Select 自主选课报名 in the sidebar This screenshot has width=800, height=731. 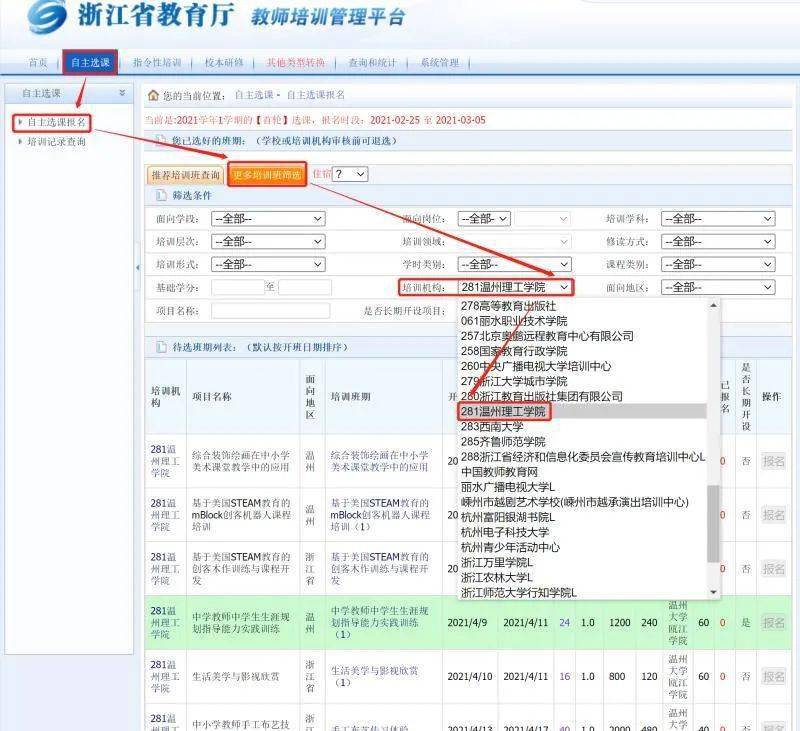coord(56,122)
